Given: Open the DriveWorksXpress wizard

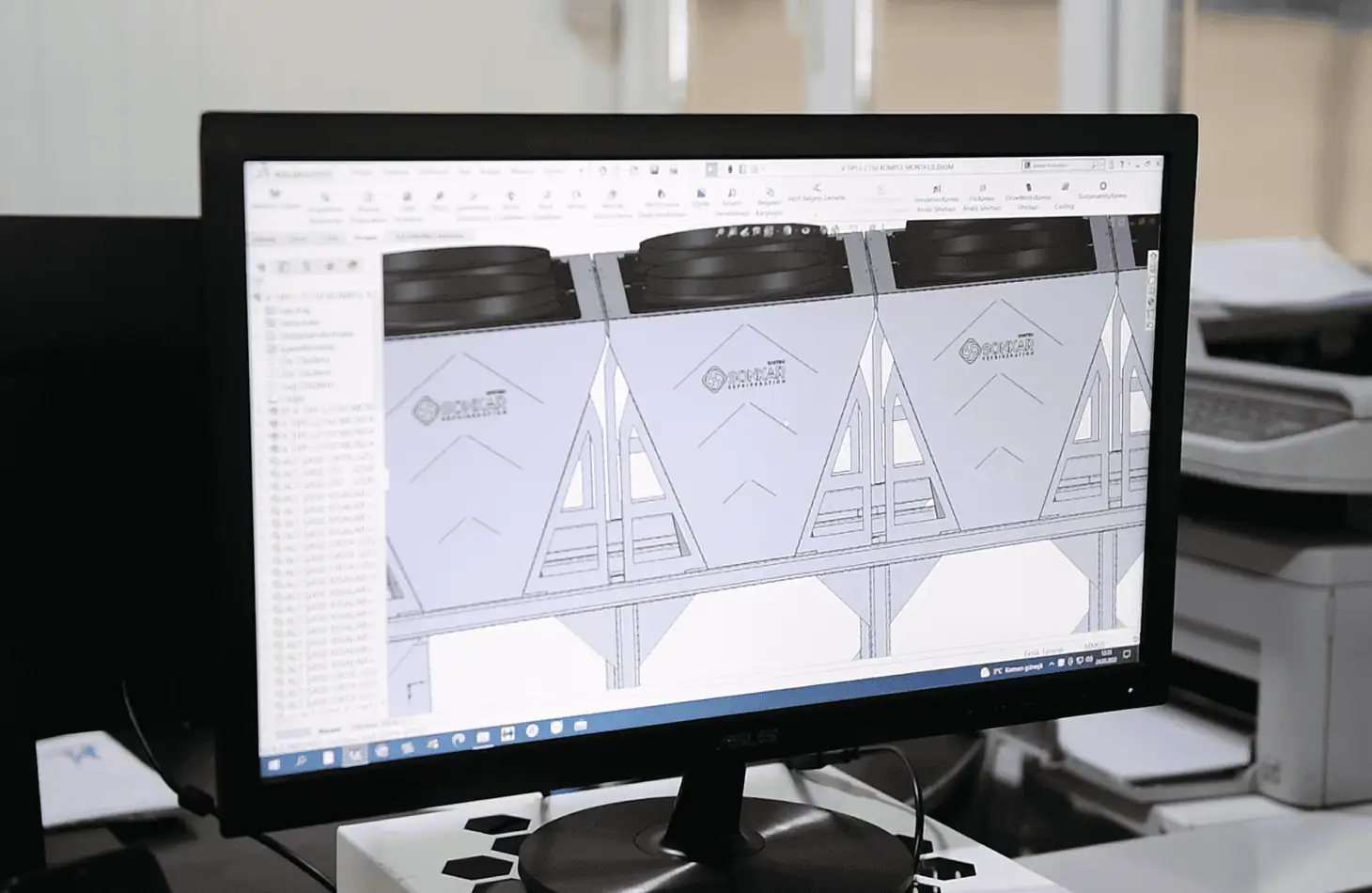Looking at the screenshot, I should pos(1028,194).
